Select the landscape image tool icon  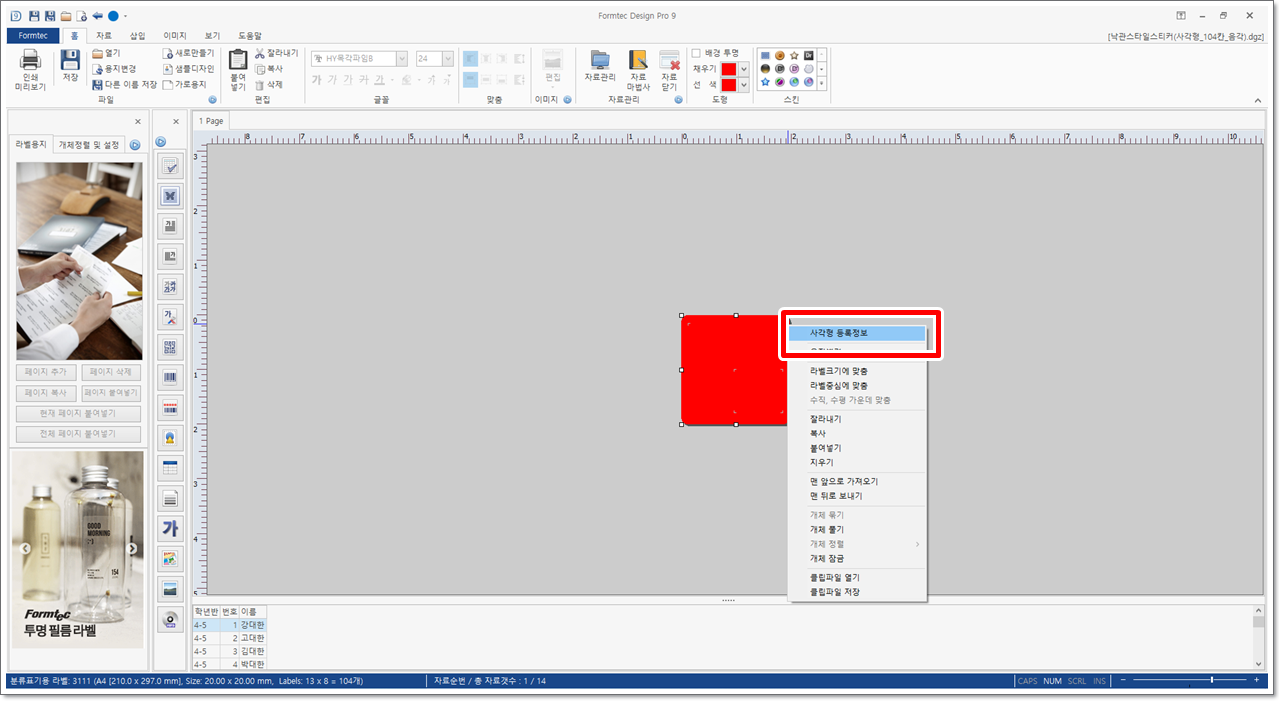coord(170,589)
